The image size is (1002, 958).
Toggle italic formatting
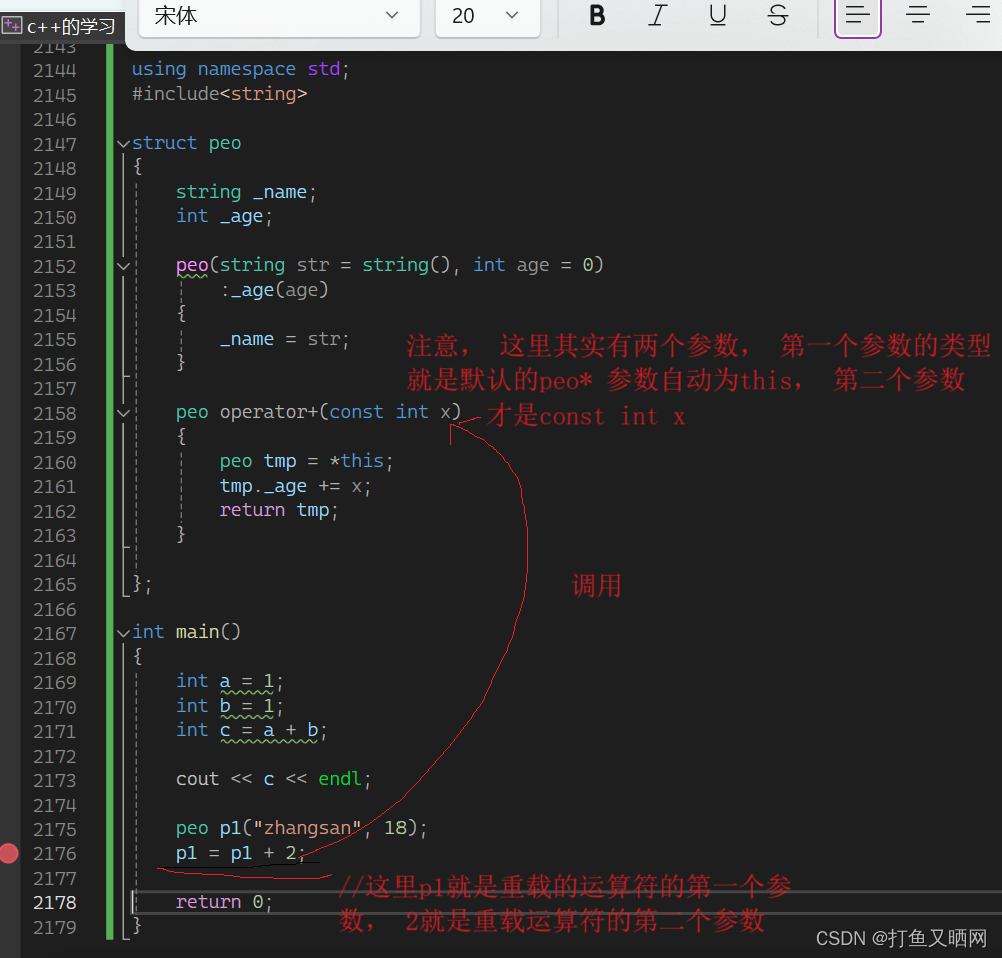(657, 15)
